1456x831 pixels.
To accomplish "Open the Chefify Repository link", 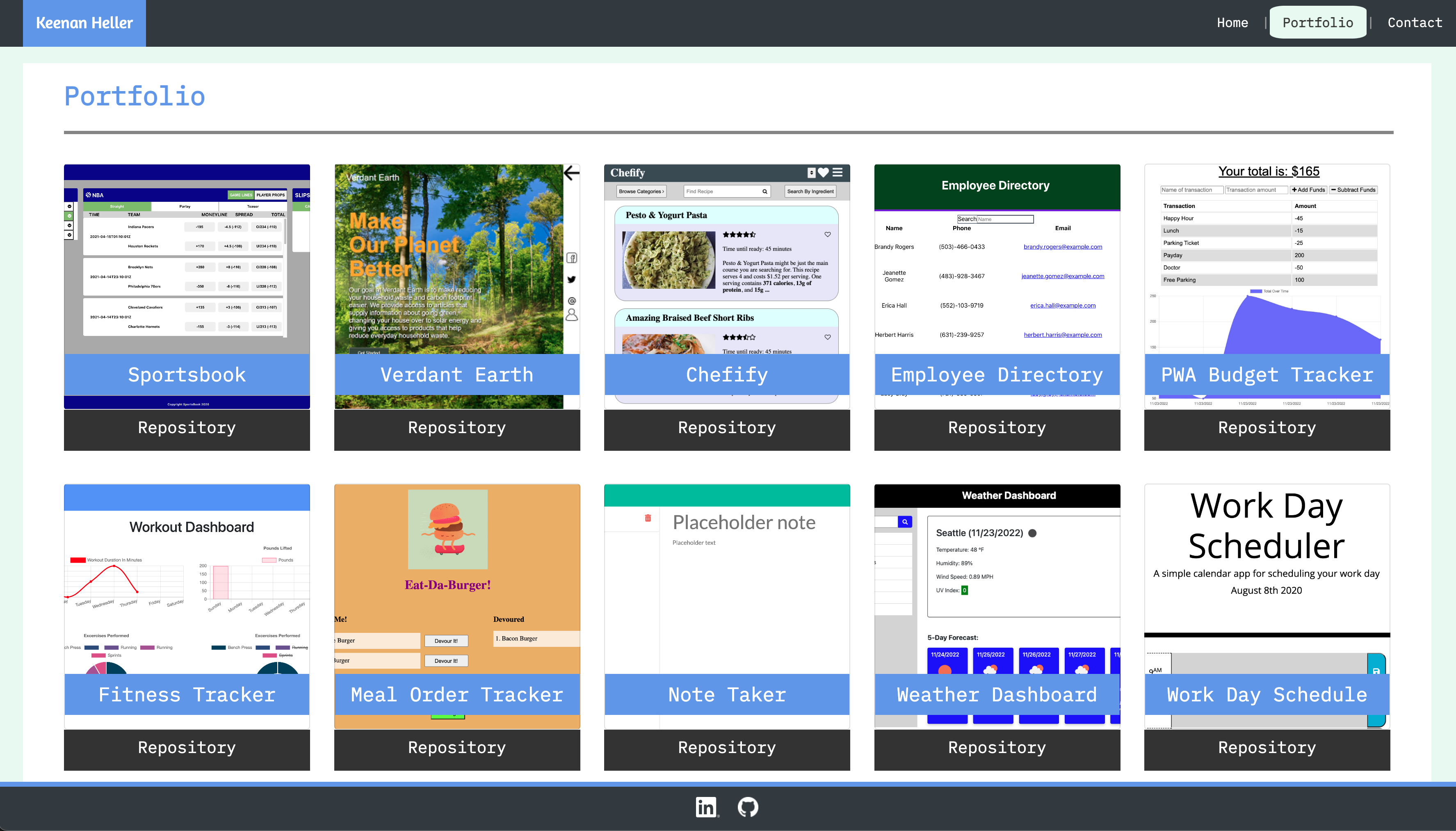I will pos(727,427).
